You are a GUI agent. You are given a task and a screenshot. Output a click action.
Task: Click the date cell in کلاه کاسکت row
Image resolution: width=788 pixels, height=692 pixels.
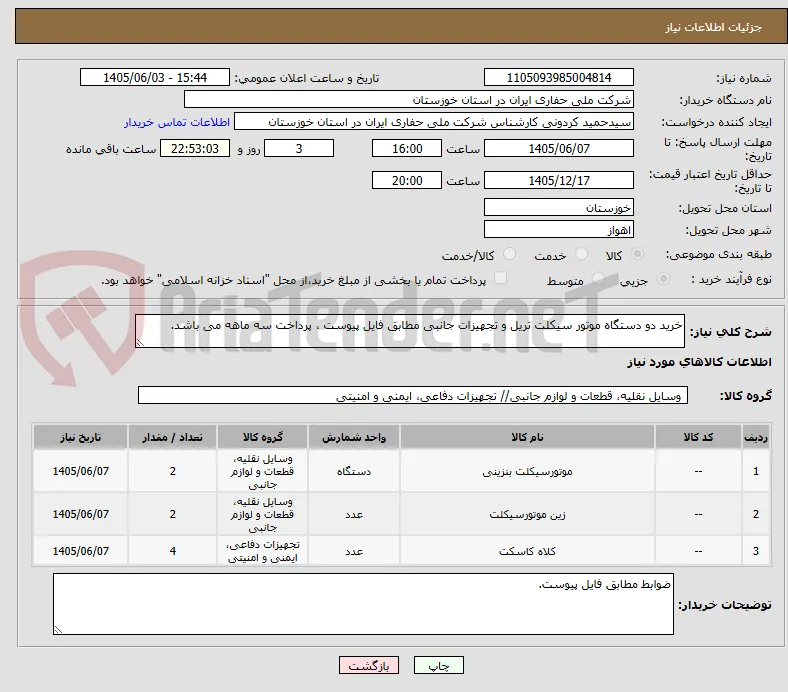(x=80, y=551)
